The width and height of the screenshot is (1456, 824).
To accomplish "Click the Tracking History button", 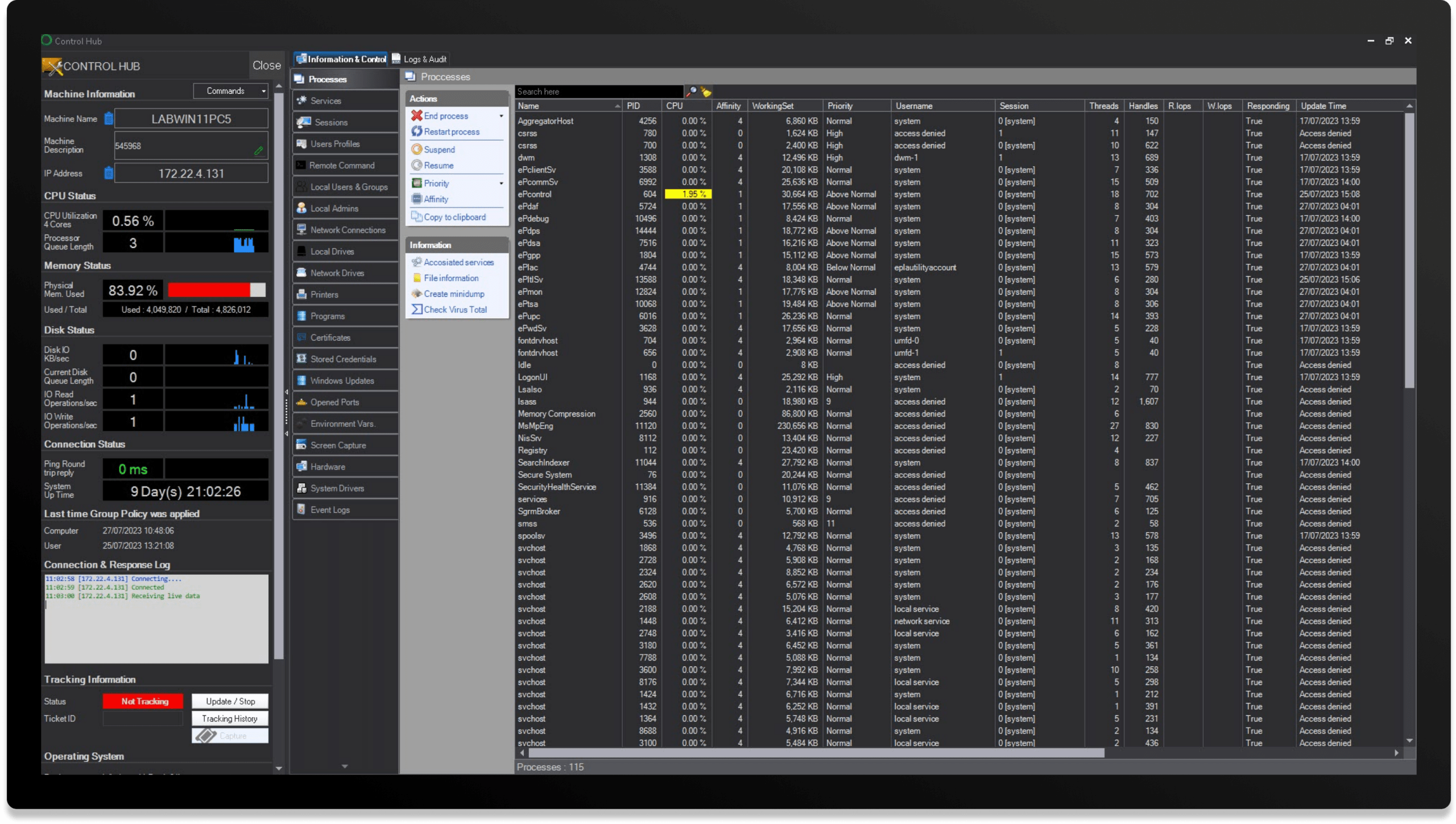I will click(230, 719).
